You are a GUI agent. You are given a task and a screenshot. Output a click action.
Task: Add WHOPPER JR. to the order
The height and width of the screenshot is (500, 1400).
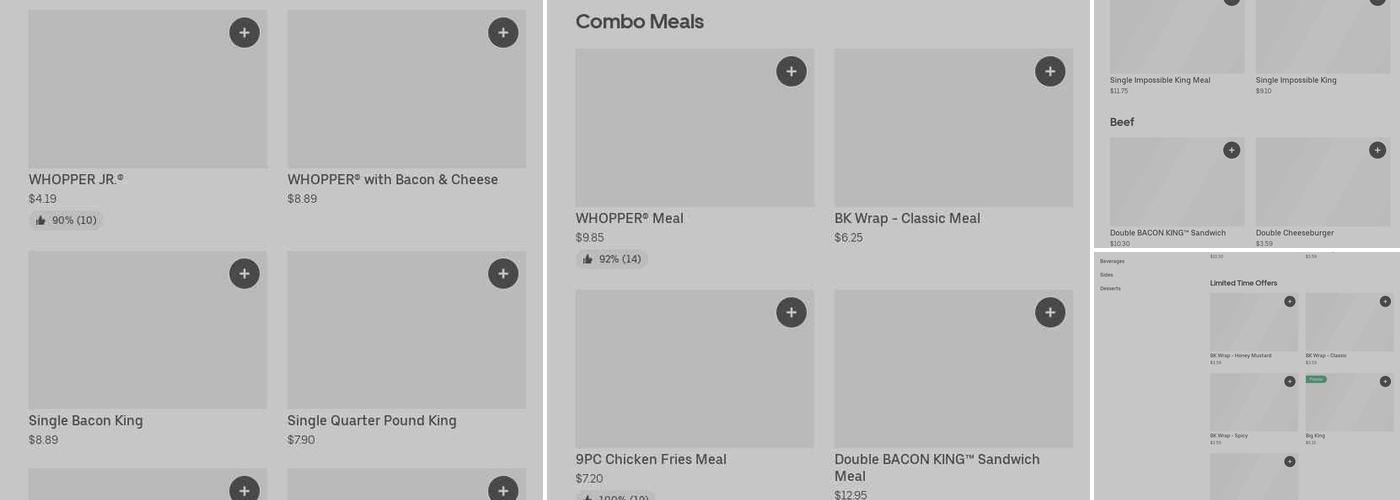[x=244, y=33]
